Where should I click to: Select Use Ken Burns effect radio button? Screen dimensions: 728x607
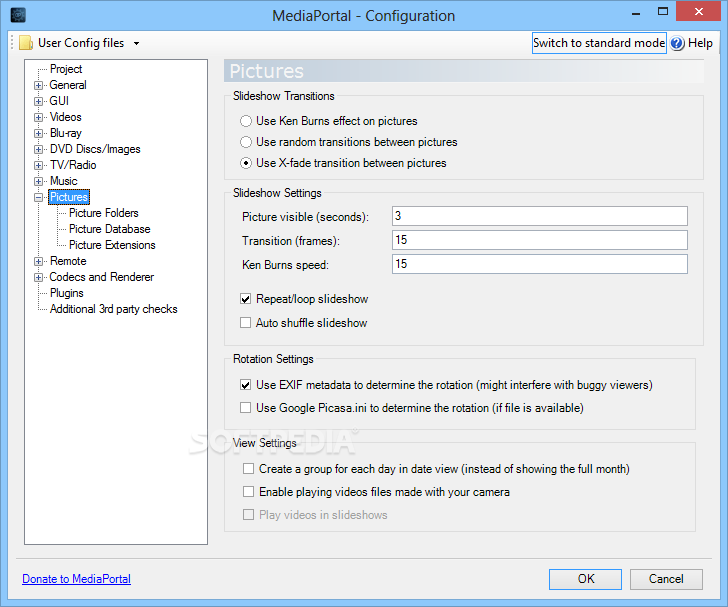click(246, 121)
